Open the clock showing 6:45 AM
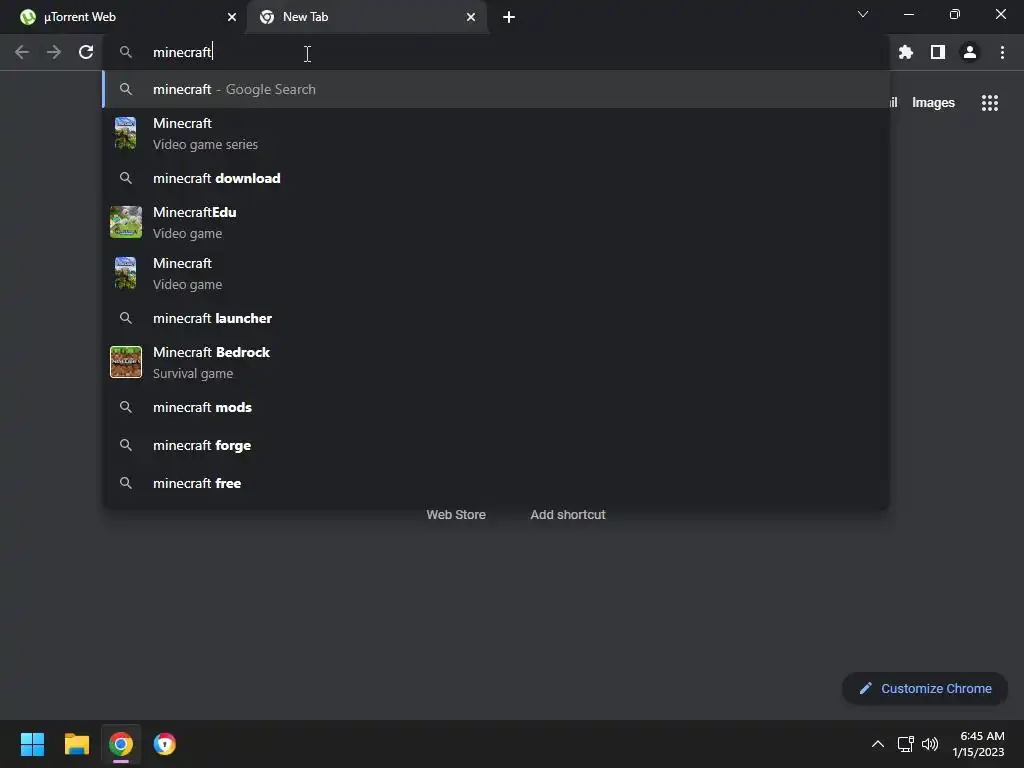The height and width of the screenshot is (768, 1024). click(978, 744)
